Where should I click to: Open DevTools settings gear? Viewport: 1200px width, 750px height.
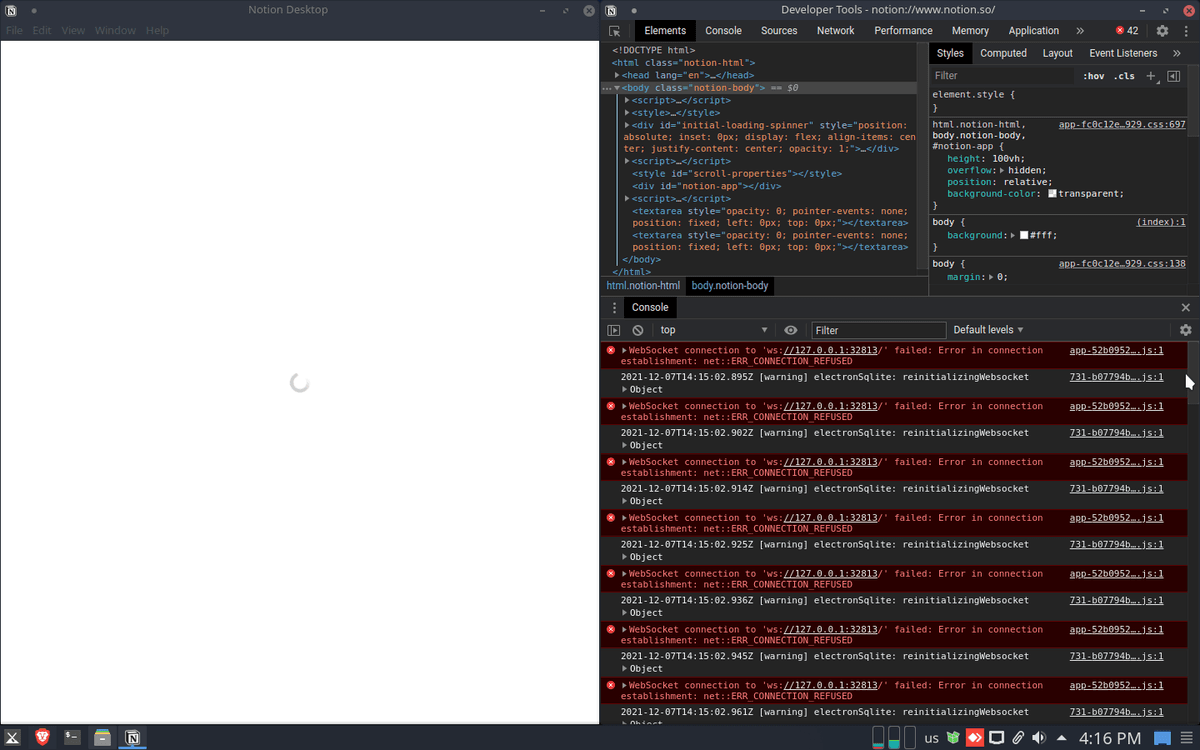1162,30
